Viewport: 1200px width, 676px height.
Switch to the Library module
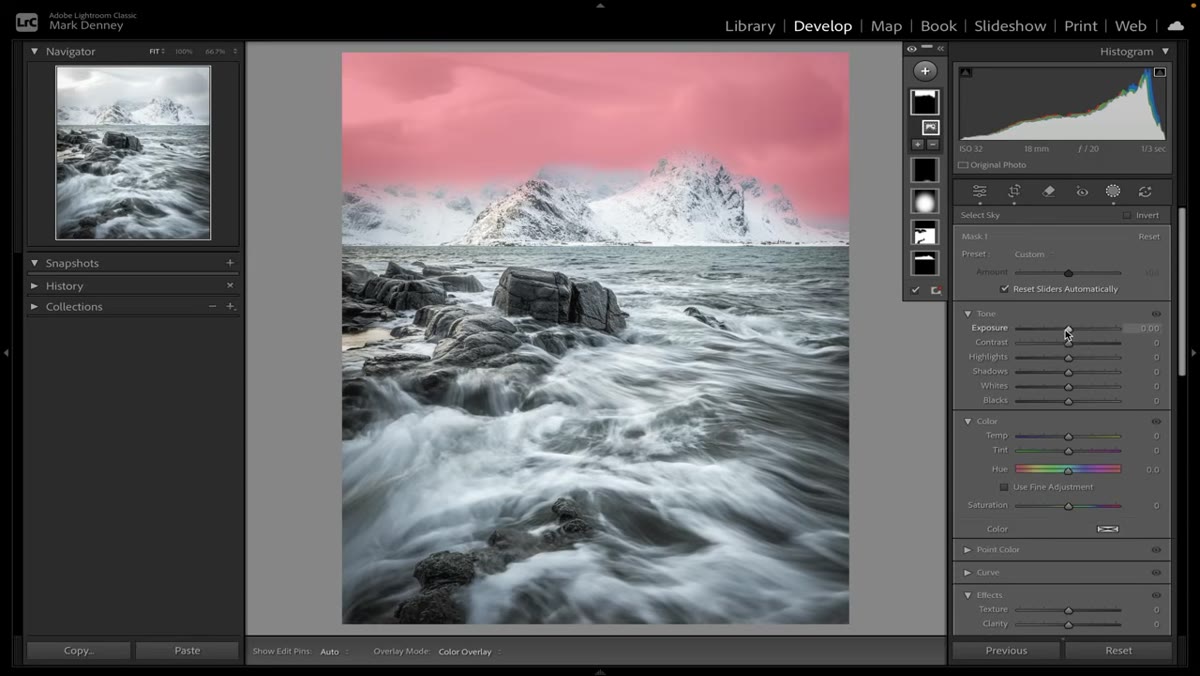(x=750, y=26)
